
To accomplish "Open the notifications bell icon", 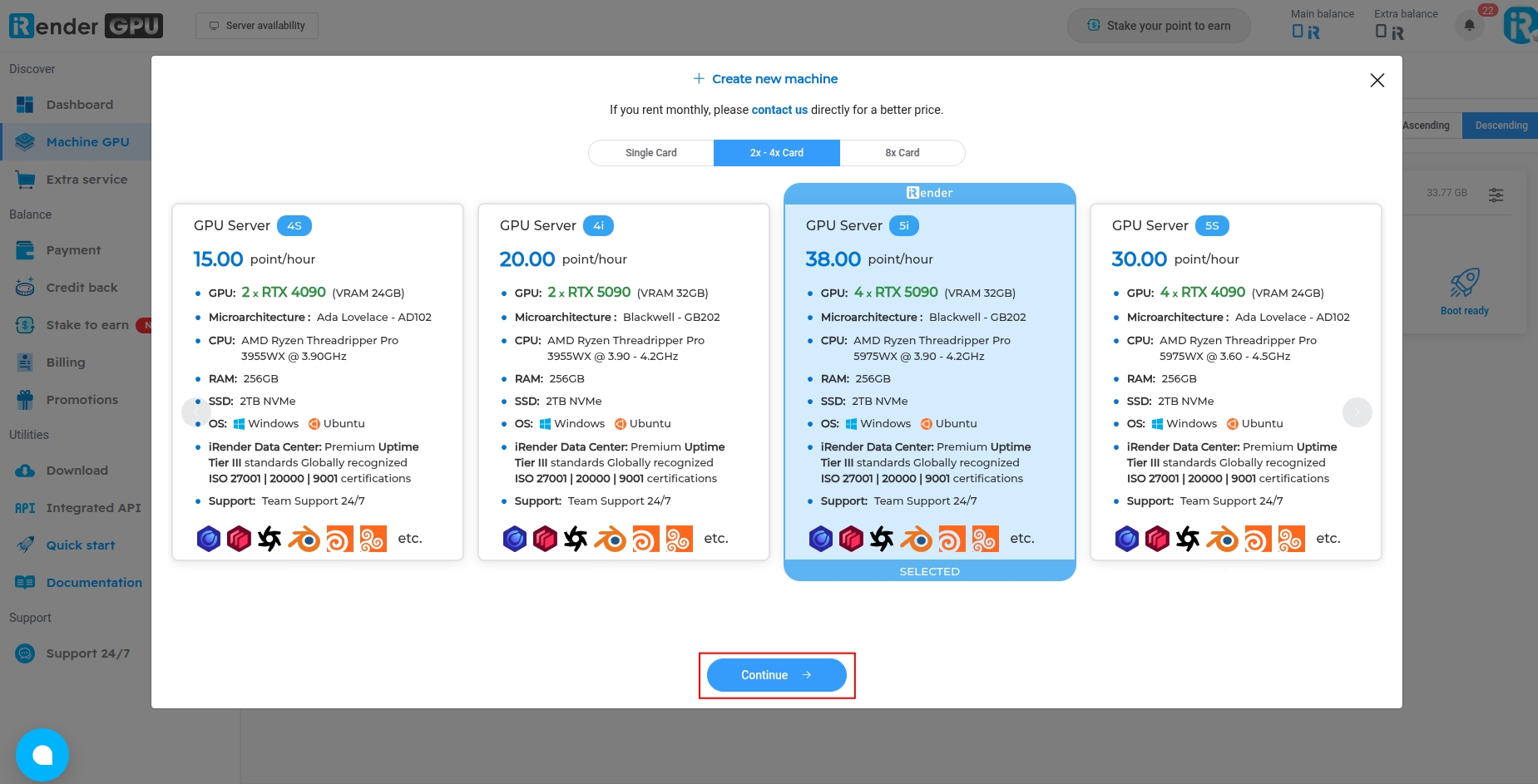I will (1470, 26).
